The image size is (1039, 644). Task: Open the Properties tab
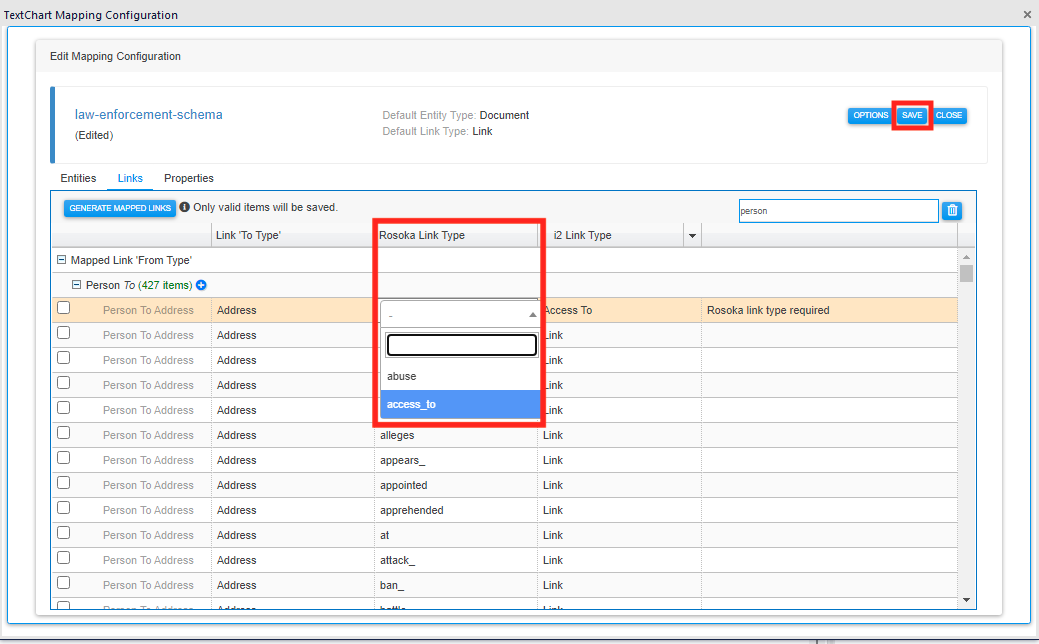(188, 178)
